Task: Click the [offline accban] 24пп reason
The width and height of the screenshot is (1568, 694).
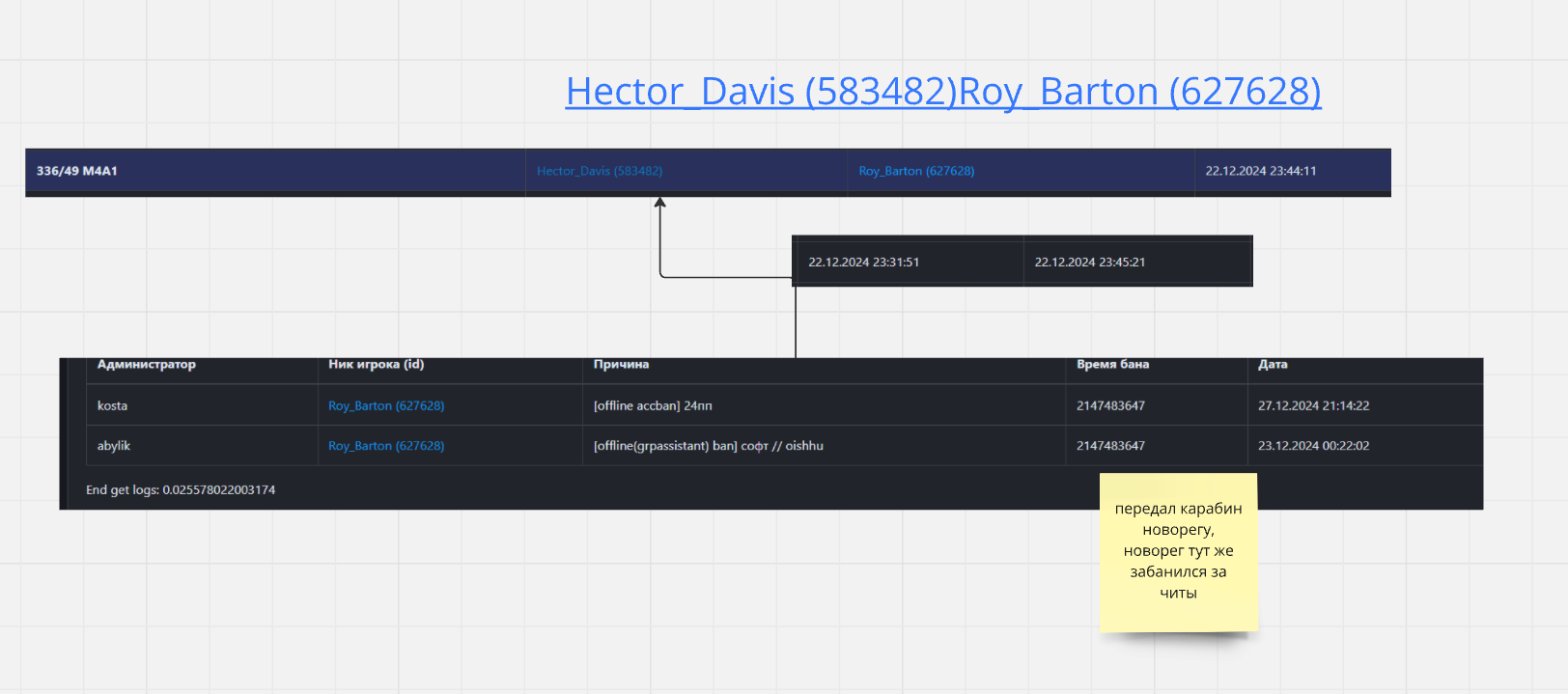Action: click(x=653, y=405)
